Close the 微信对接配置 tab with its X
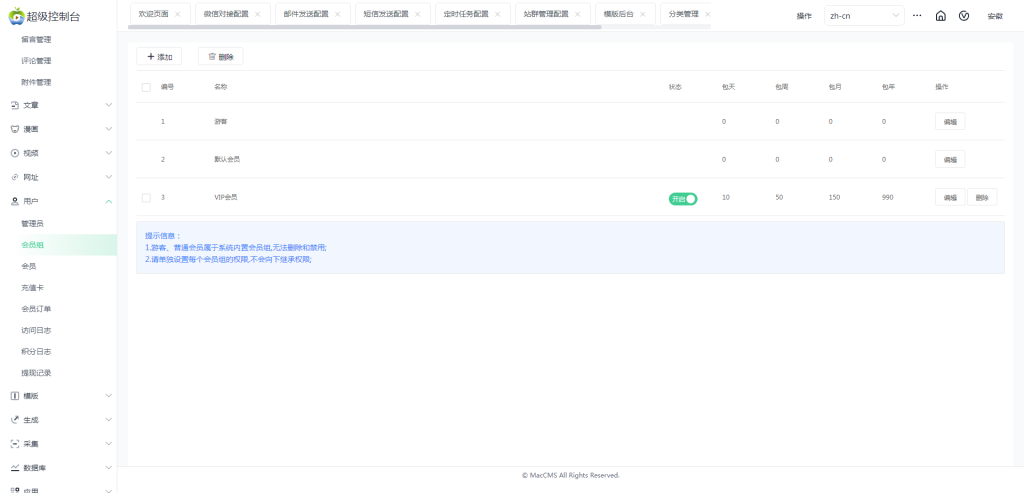 257,14
